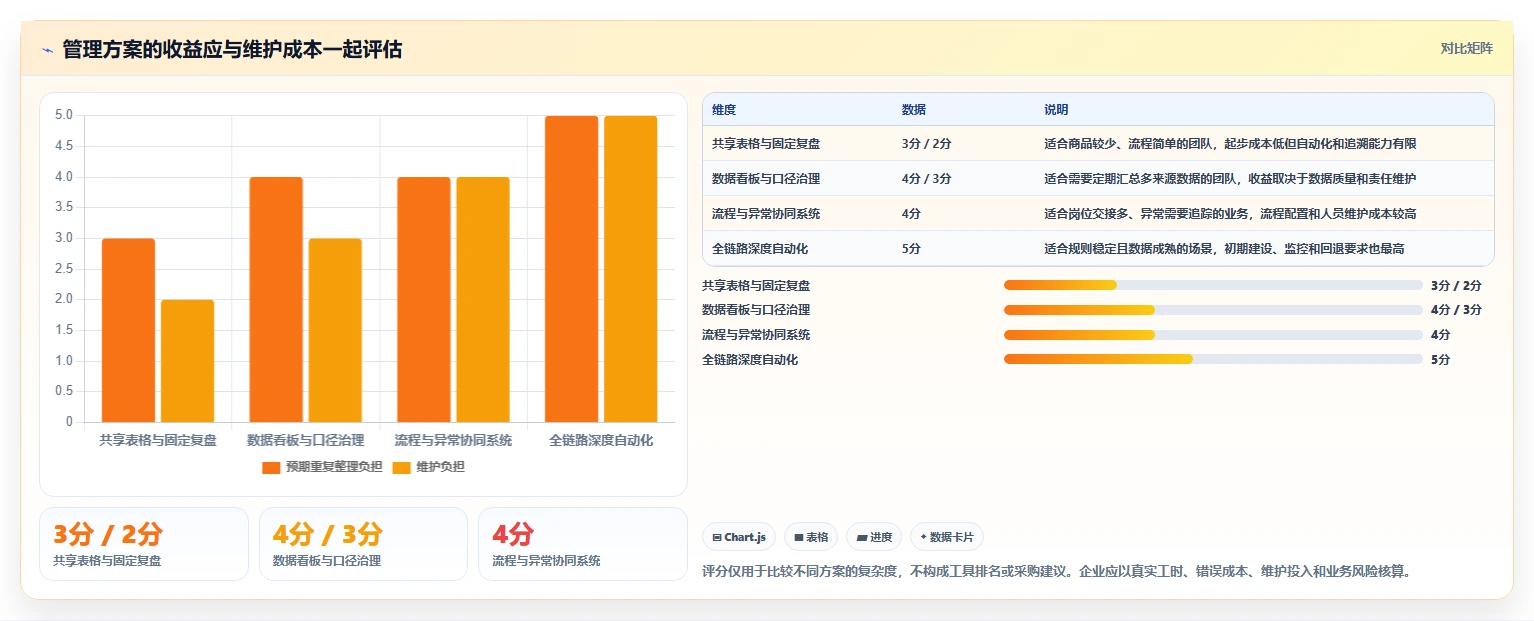The image size is (1534, 621).
Task: Click the 数据 table column header
Action: (x=914, y=110)
